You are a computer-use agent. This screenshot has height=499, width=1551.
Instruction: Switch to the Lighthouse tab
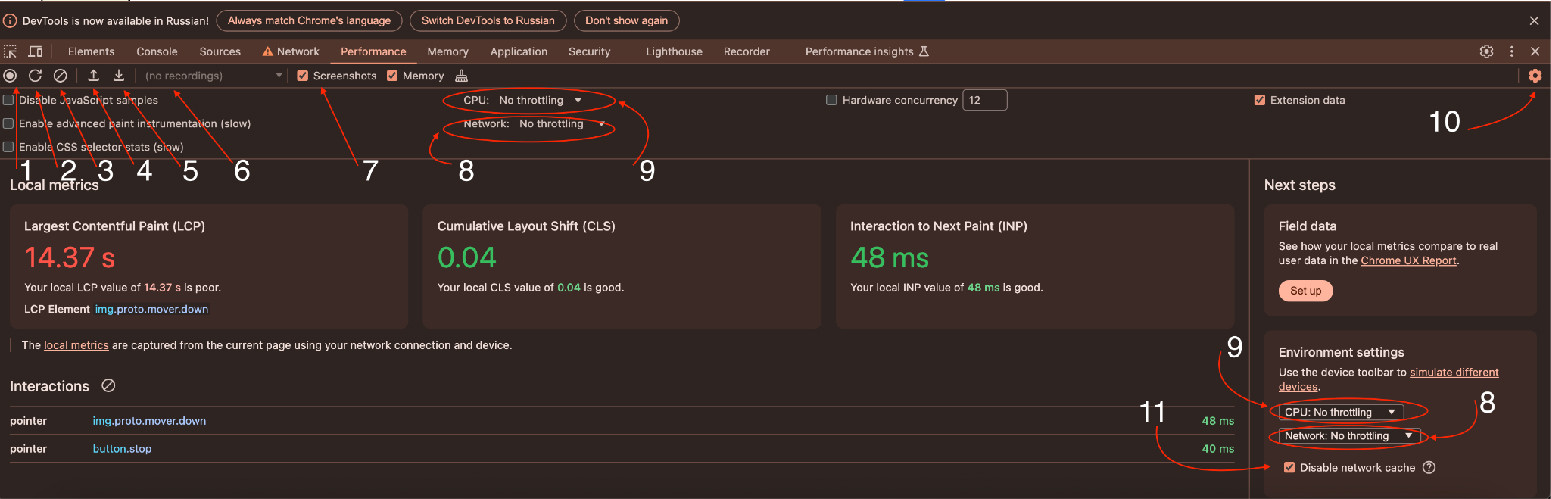pos(674,52)
